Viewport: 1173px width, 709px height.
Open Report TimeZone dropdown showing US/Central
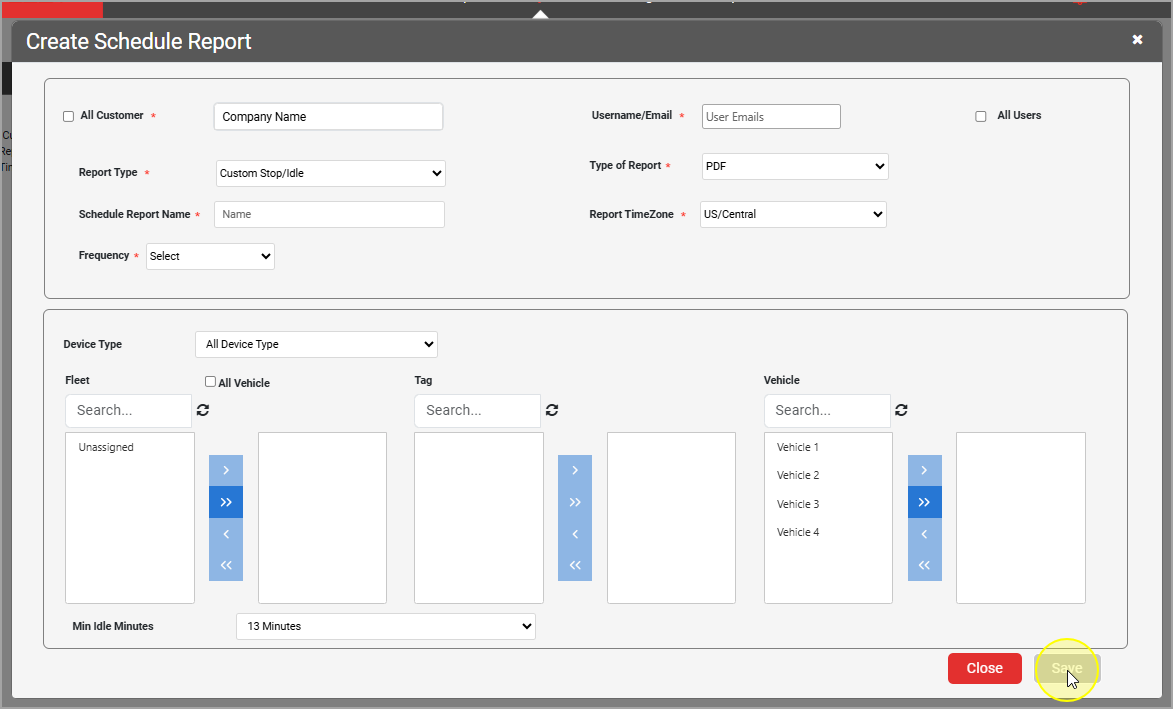793,214
